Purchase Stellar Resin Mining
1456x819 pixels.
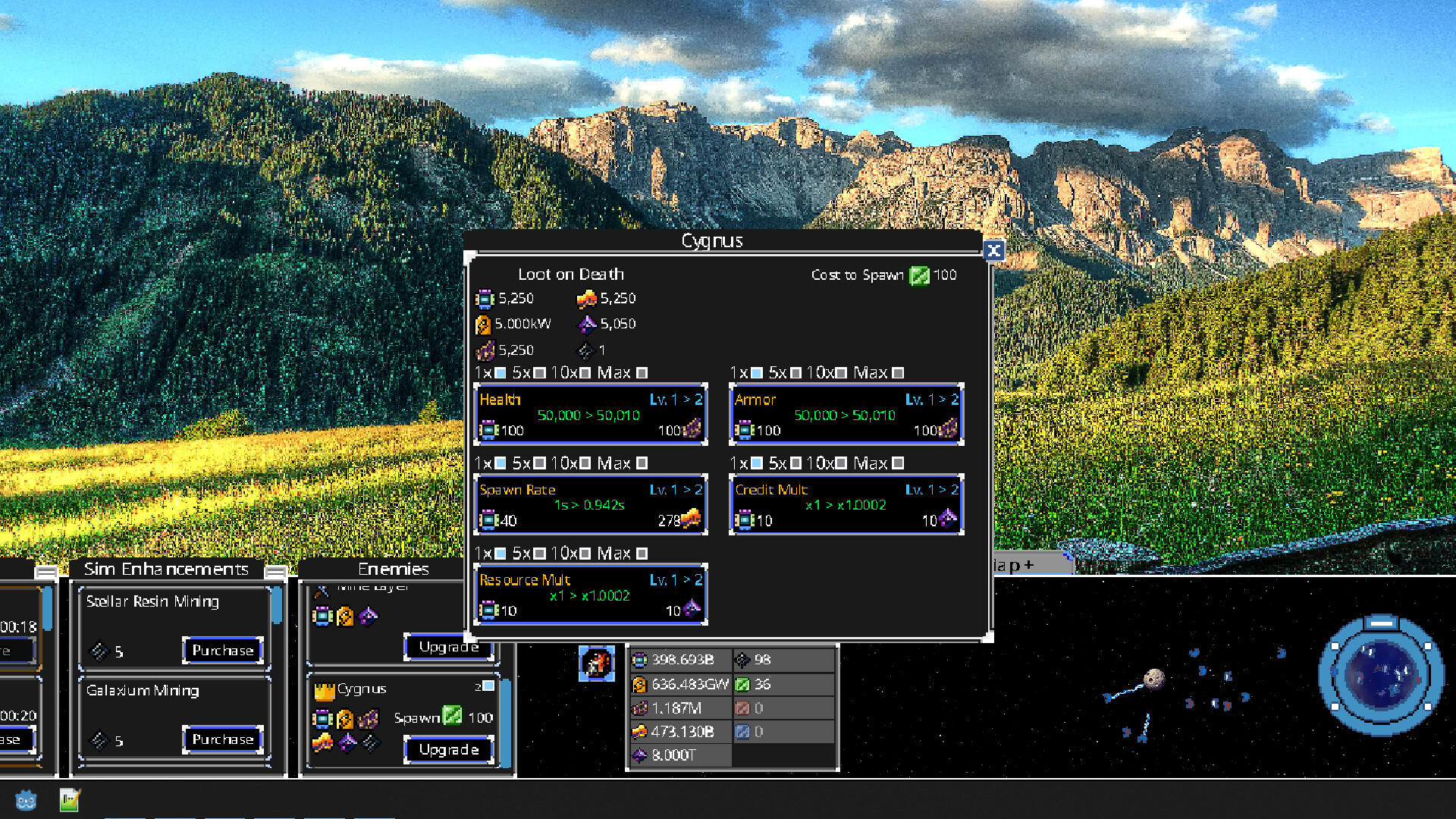pos(223,651)
